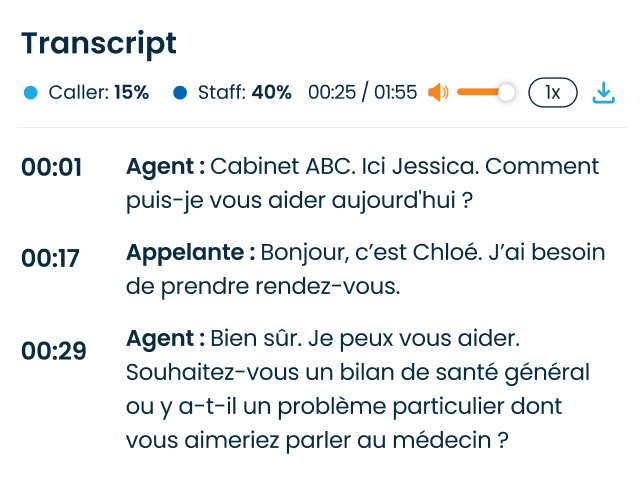Image resolution: width=644 pixels, height=496 pixels.
Task: Click the white volume slider handle
Action: [x=506, y=93]
